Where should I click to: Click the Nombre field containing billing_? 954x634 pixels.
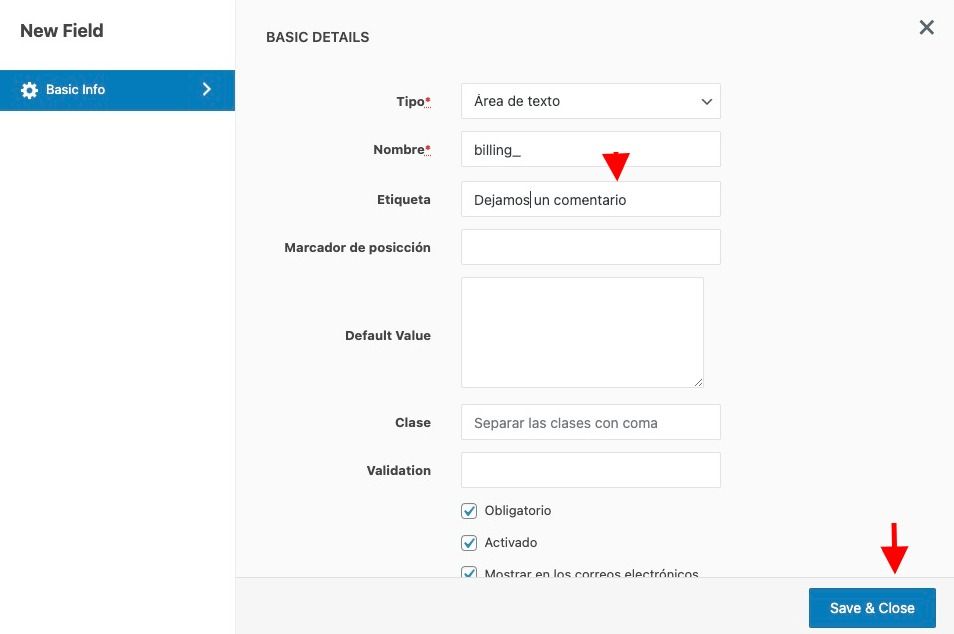pos(591,149)
